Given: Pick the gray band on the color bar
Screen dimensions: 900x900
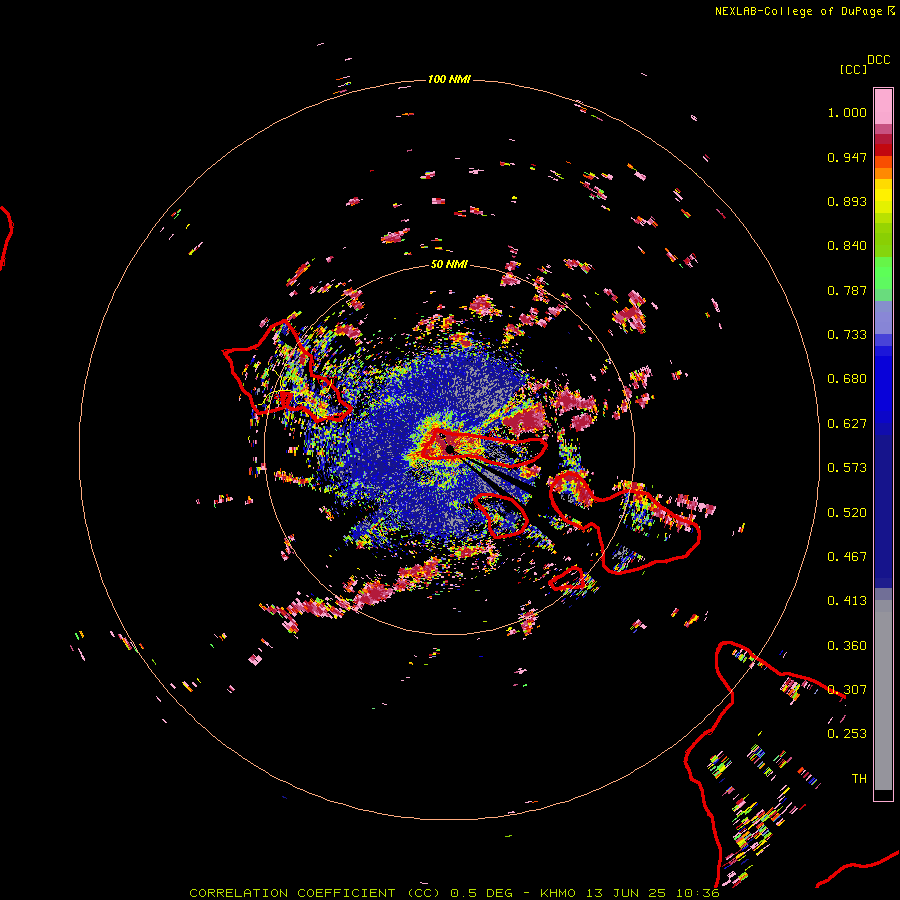Looking at the screenshot, I should pyautogui.click(x=883, y=695).
